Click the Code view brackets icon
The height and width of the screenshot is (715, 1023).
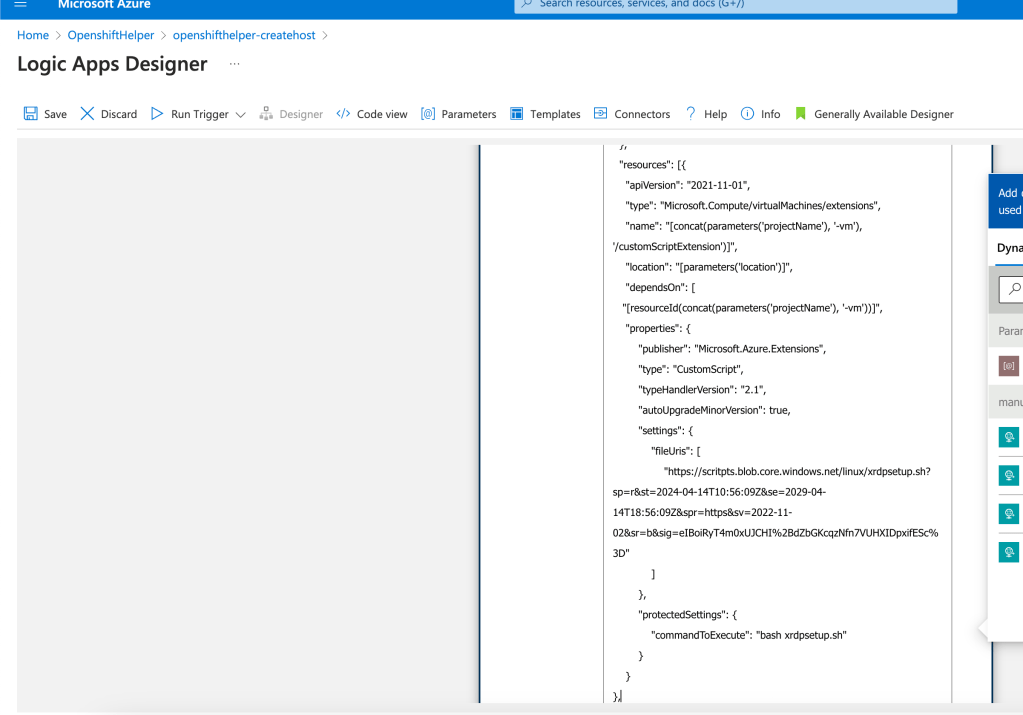click(343, 114)
